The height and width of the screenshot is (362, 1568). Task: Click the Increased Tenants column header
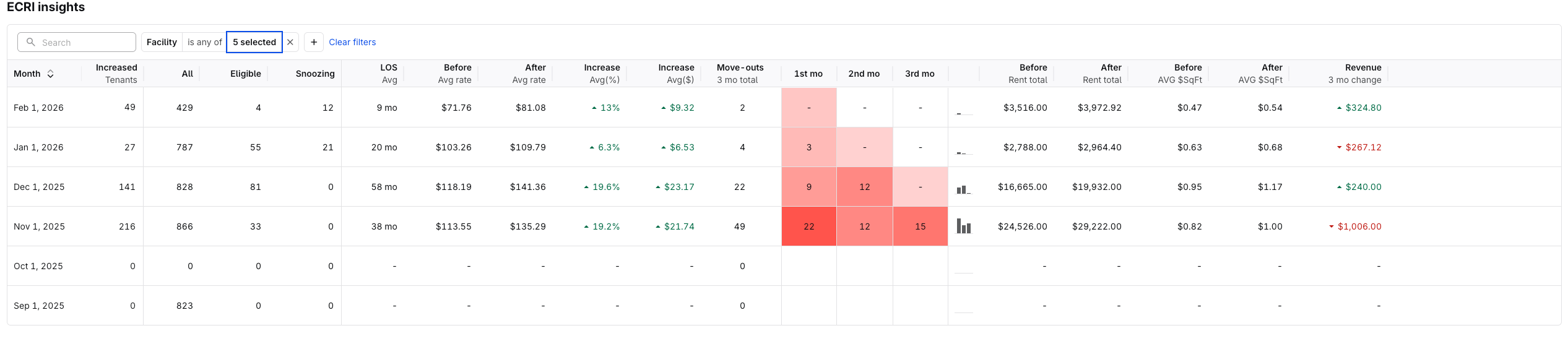(116, 74)
